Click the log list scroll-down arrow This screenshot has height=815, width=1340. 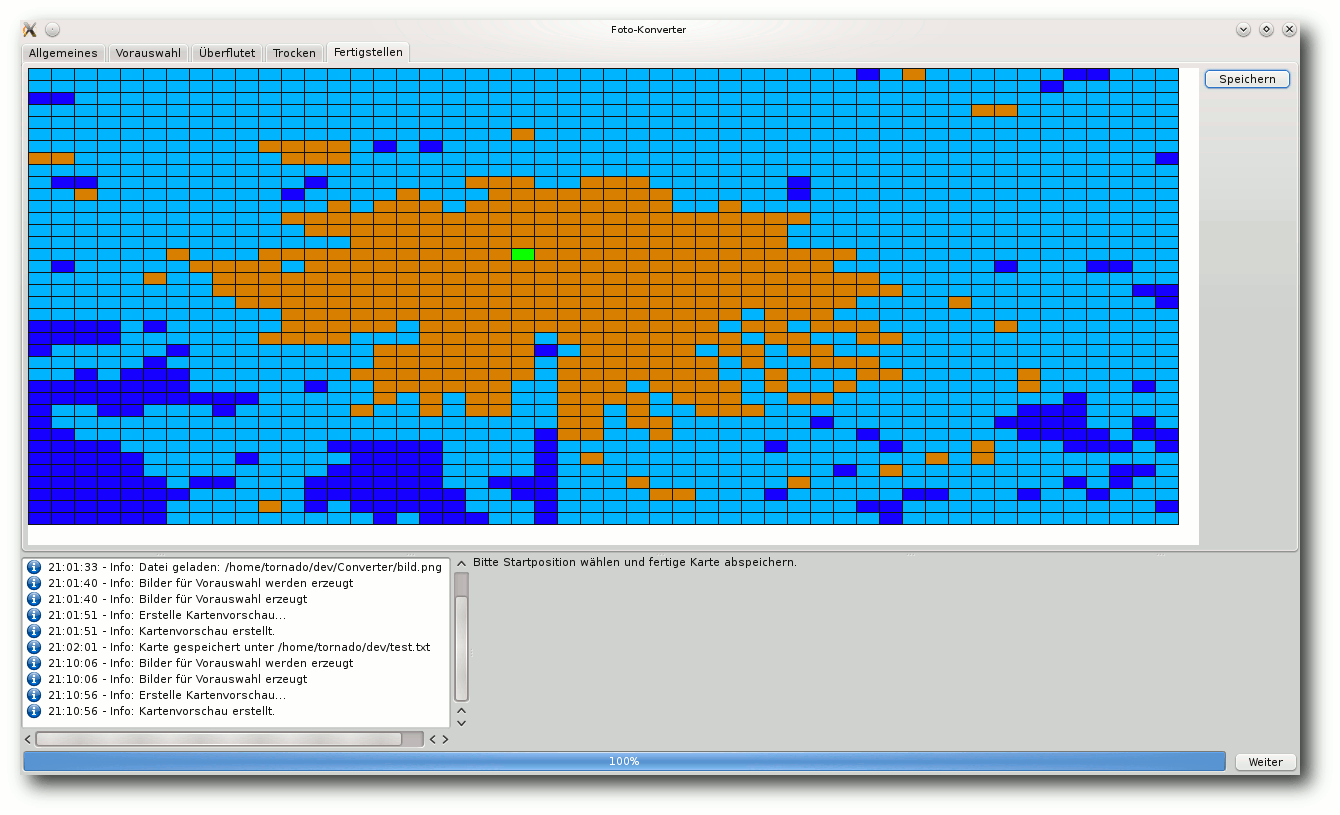click(x=461, y=723)
